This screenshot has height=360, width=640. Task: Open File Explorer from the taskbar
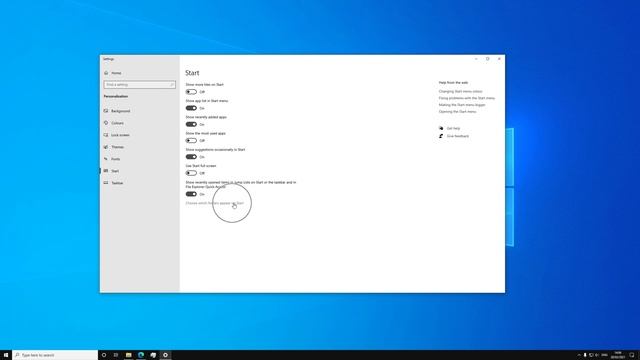click(129, 355)
